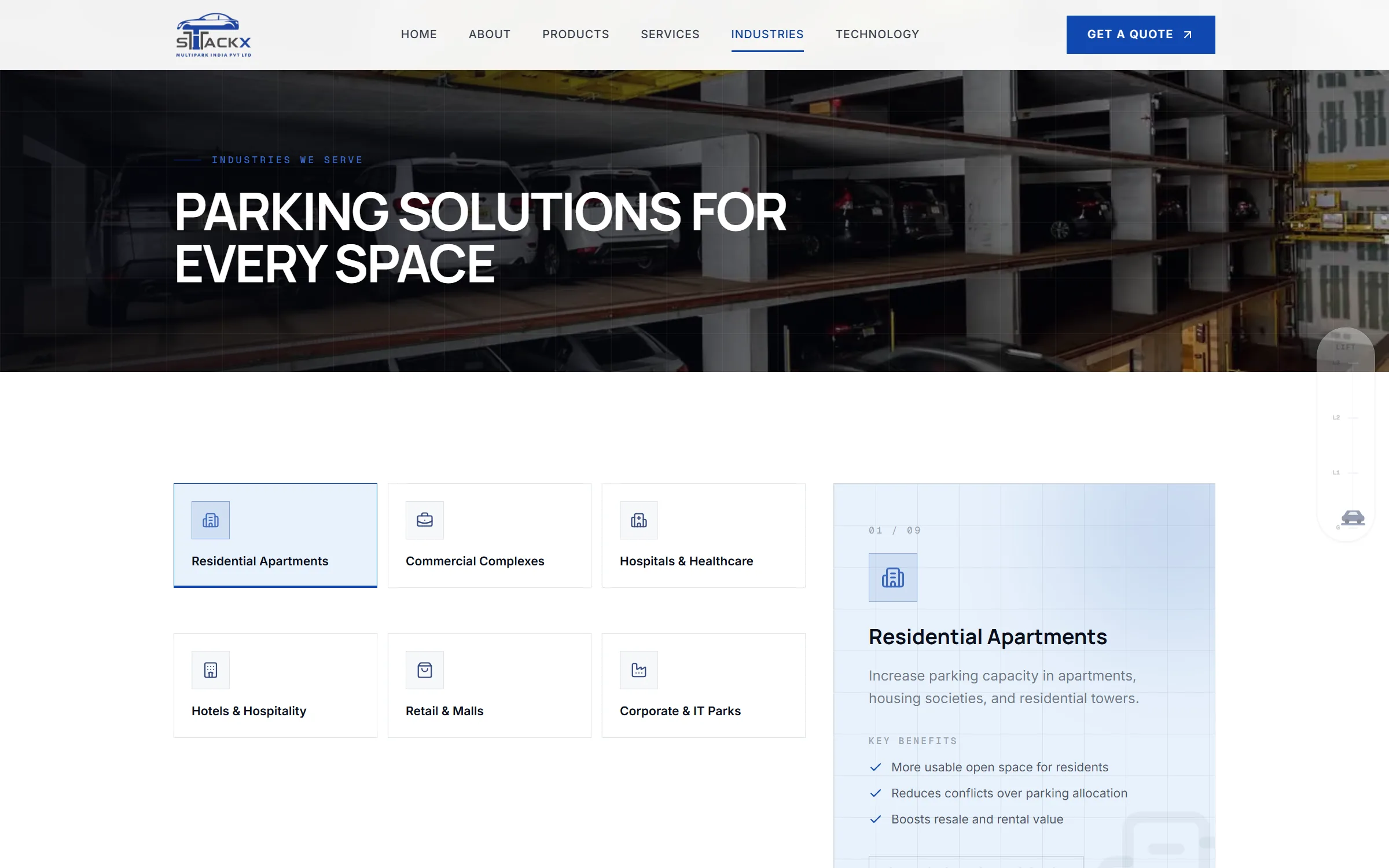Click the 'Industries We Serve' label
1389x868 pixels.
287,160
